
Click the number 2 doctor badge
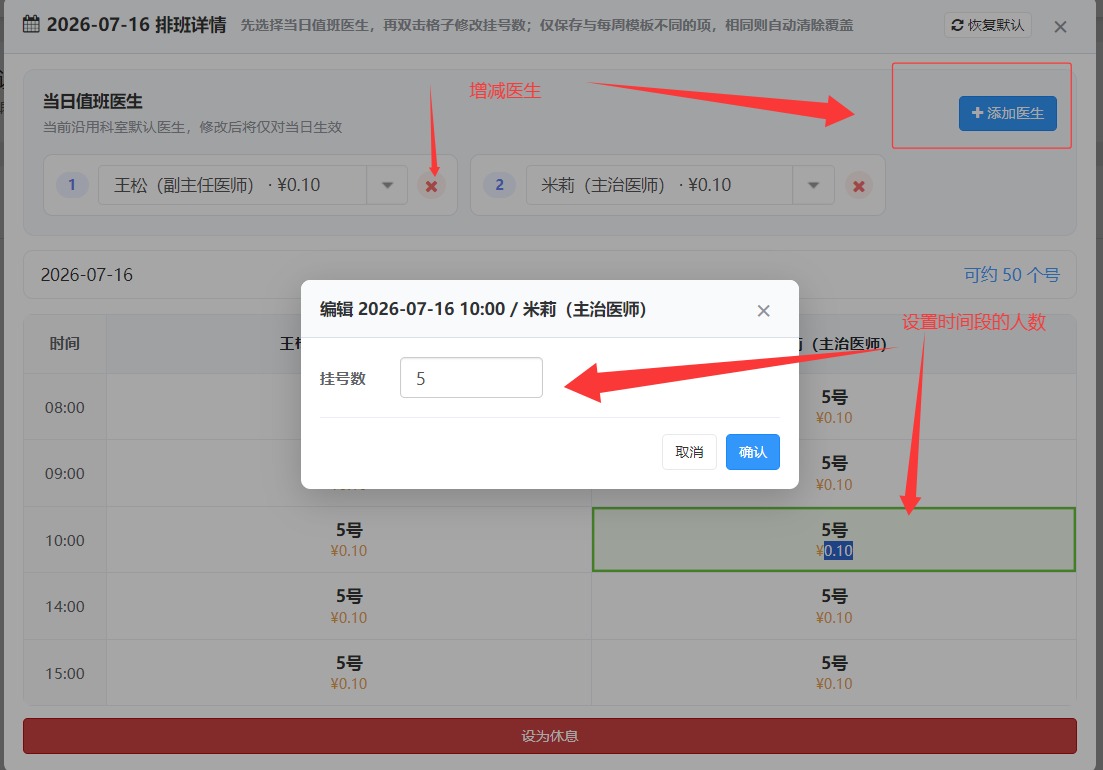point(499,185)
